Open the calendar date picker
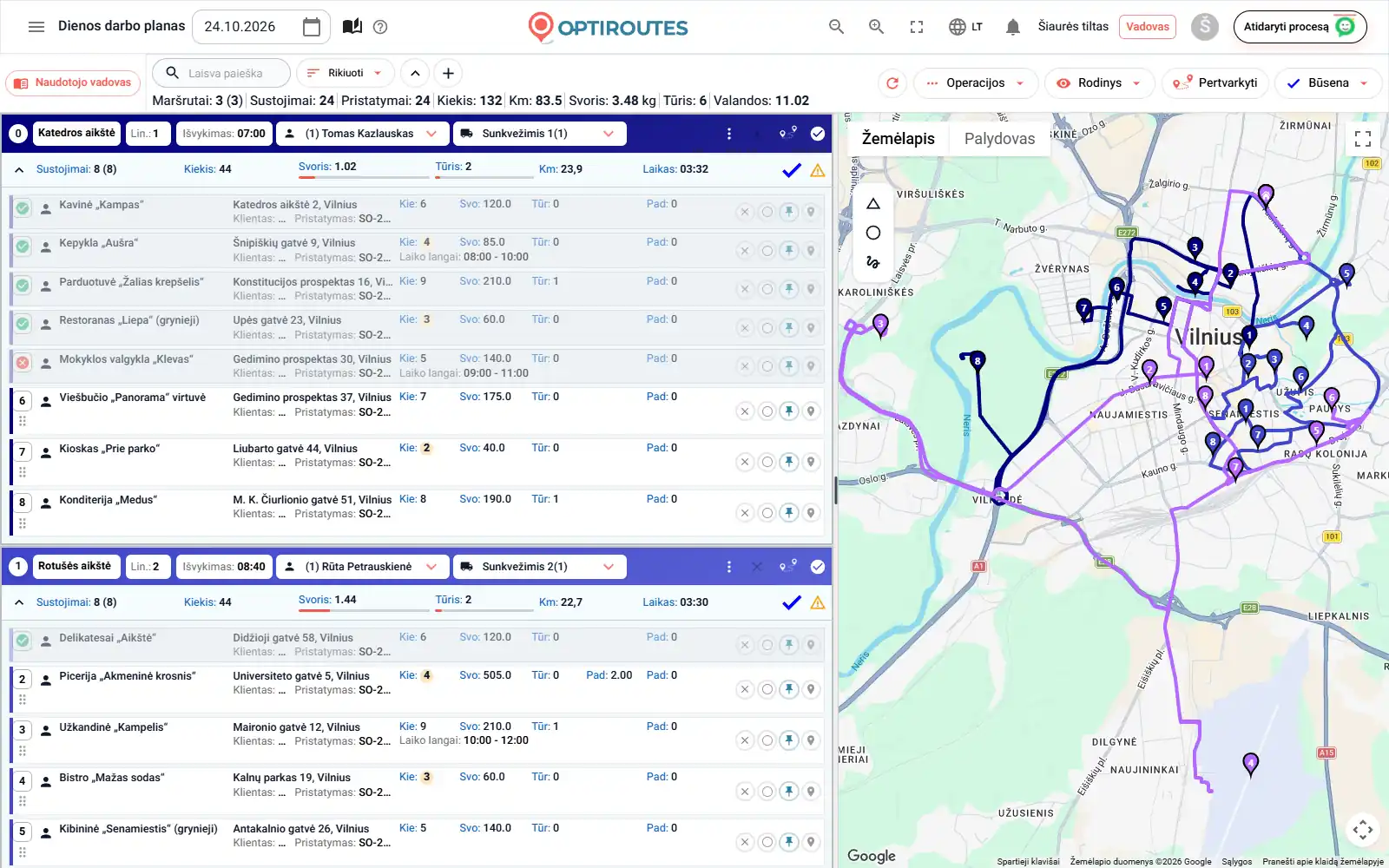Screen dimensions: 1389x868 (311, 27)
